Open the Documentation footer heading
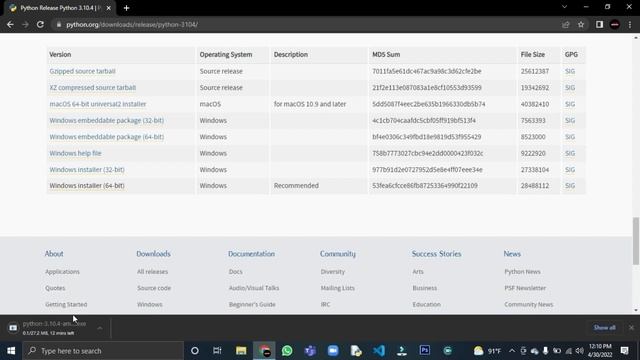 coord(251,253)
